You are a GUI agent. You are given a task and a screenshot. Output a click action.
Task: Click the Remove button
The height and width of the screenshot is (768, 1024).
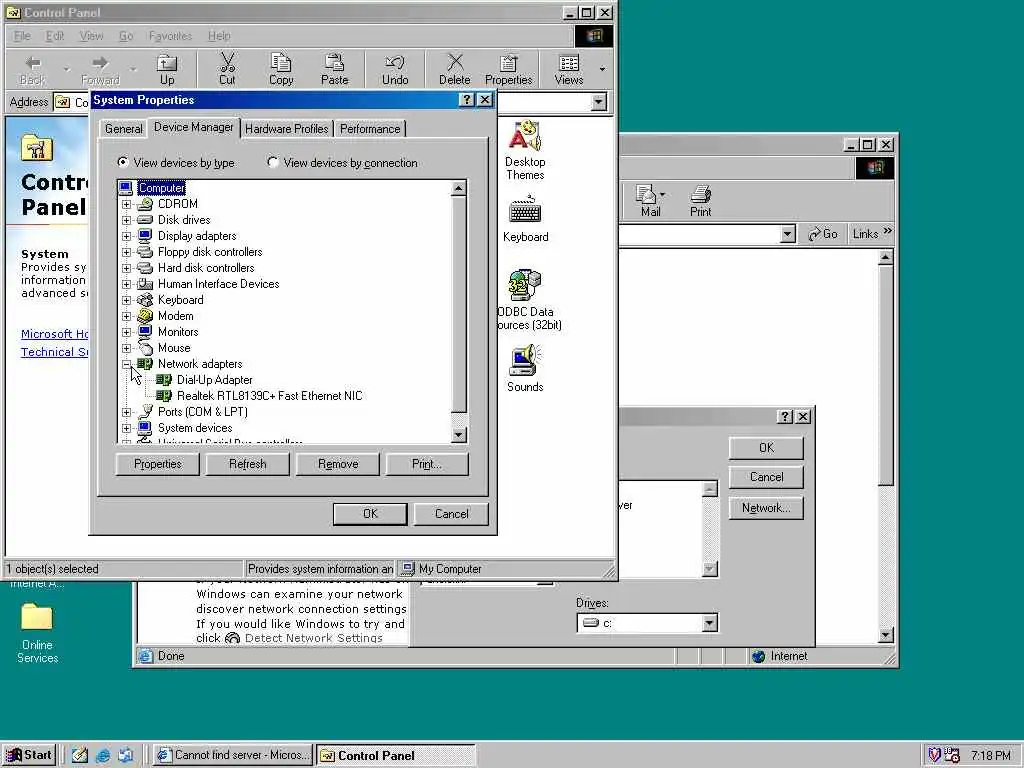[338, 464]
